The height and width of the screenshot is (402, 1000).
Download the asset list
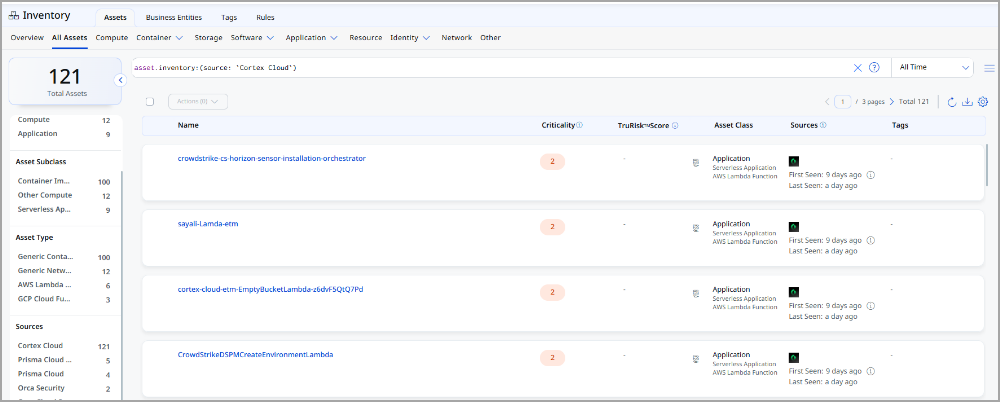pos(967,102)
